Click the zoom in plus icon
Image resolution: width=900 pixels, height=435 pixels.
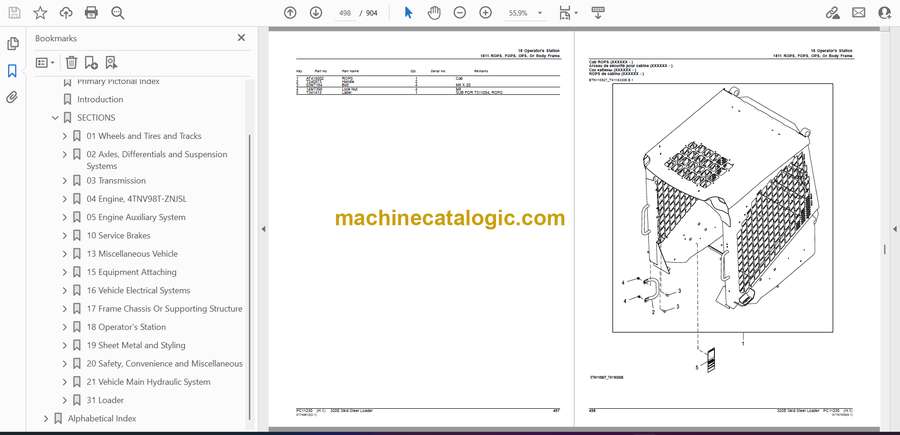pyautogui.click(x=486, y=13)
